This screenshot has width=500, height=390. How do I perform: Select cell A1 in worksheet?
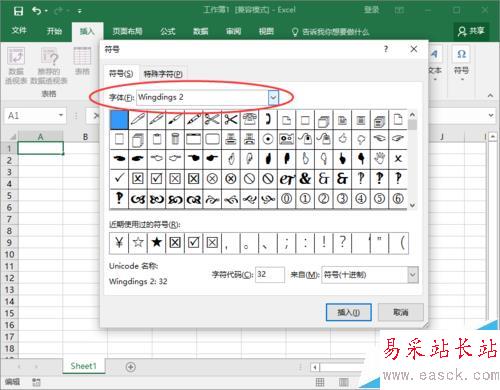click(x=40, y=148)
